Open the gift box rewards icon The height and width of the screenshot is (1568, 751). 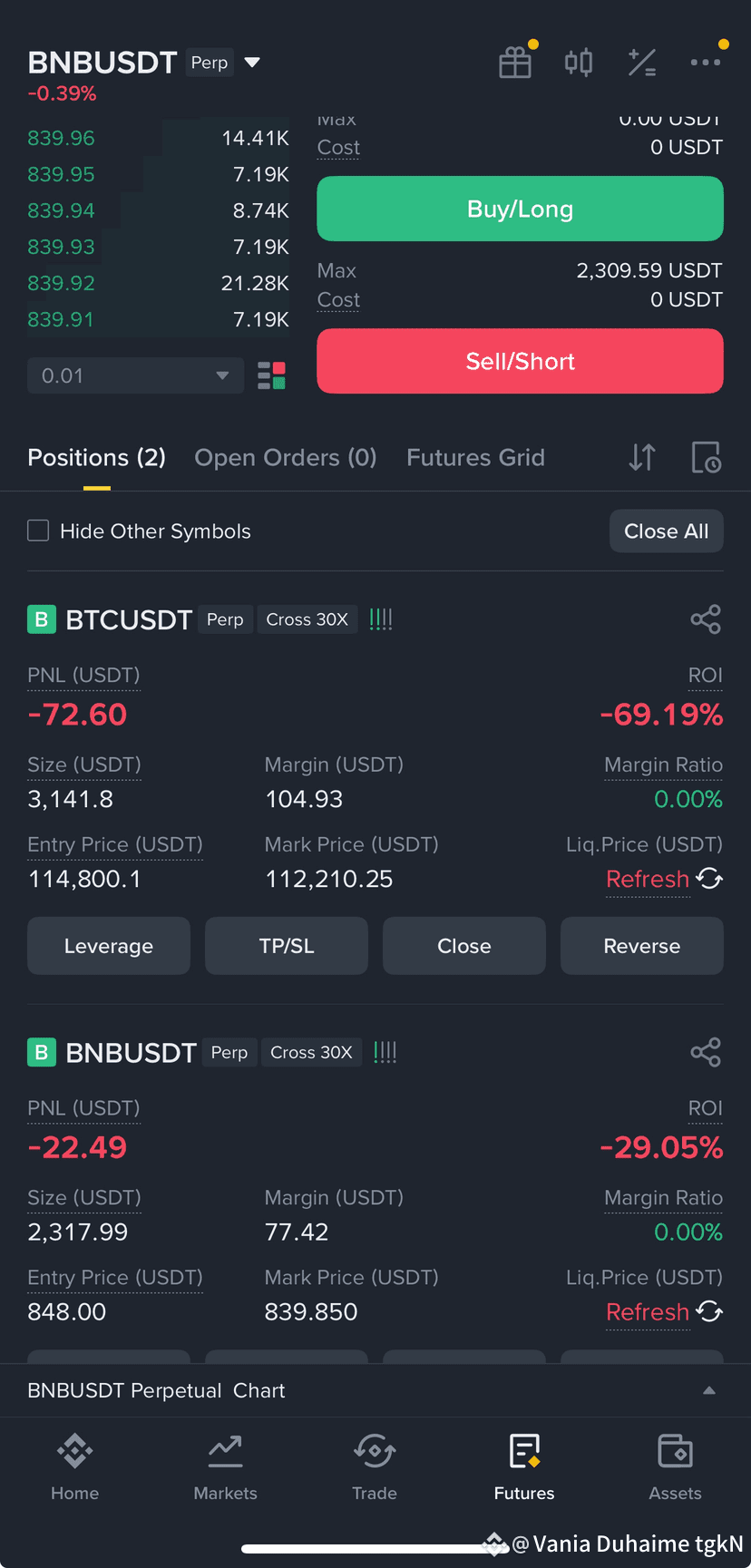pyautogui.click(x=515, y=63)
